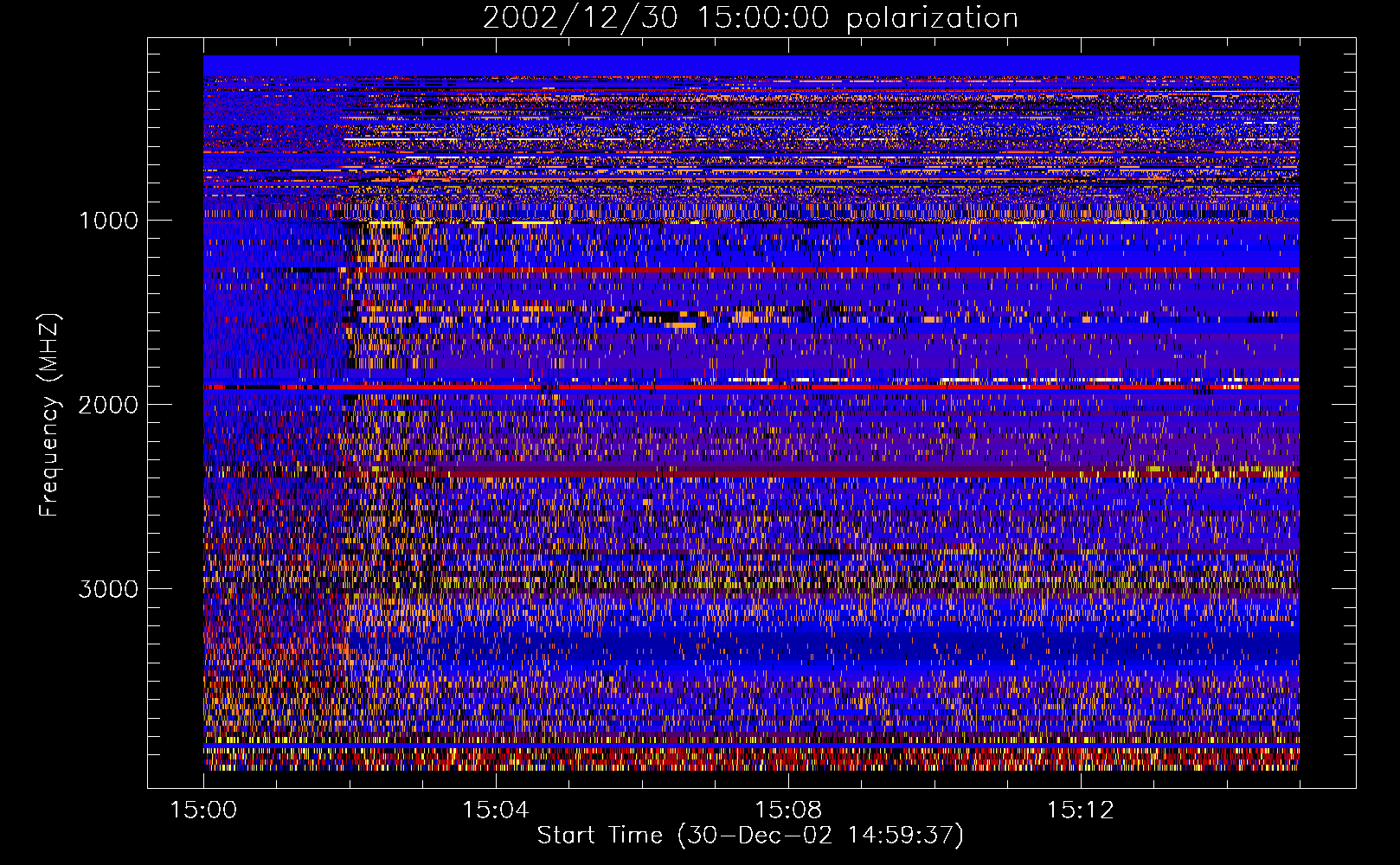This screenshot has width=1400, height=865.
Task: Click the 'Start Time (30-Dec-02 14:59:37)' axis title
Action: tap(750, 836)
